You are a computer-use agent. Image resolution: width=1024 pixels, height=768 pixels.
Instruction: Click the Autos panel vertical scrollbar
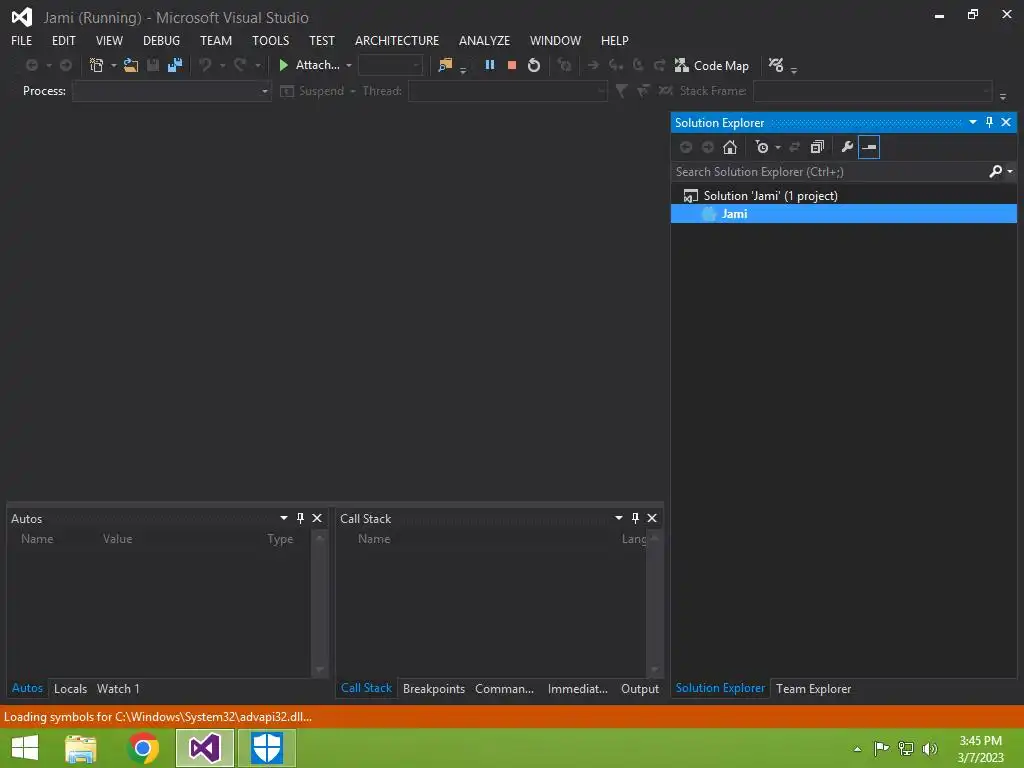[319, 604]
